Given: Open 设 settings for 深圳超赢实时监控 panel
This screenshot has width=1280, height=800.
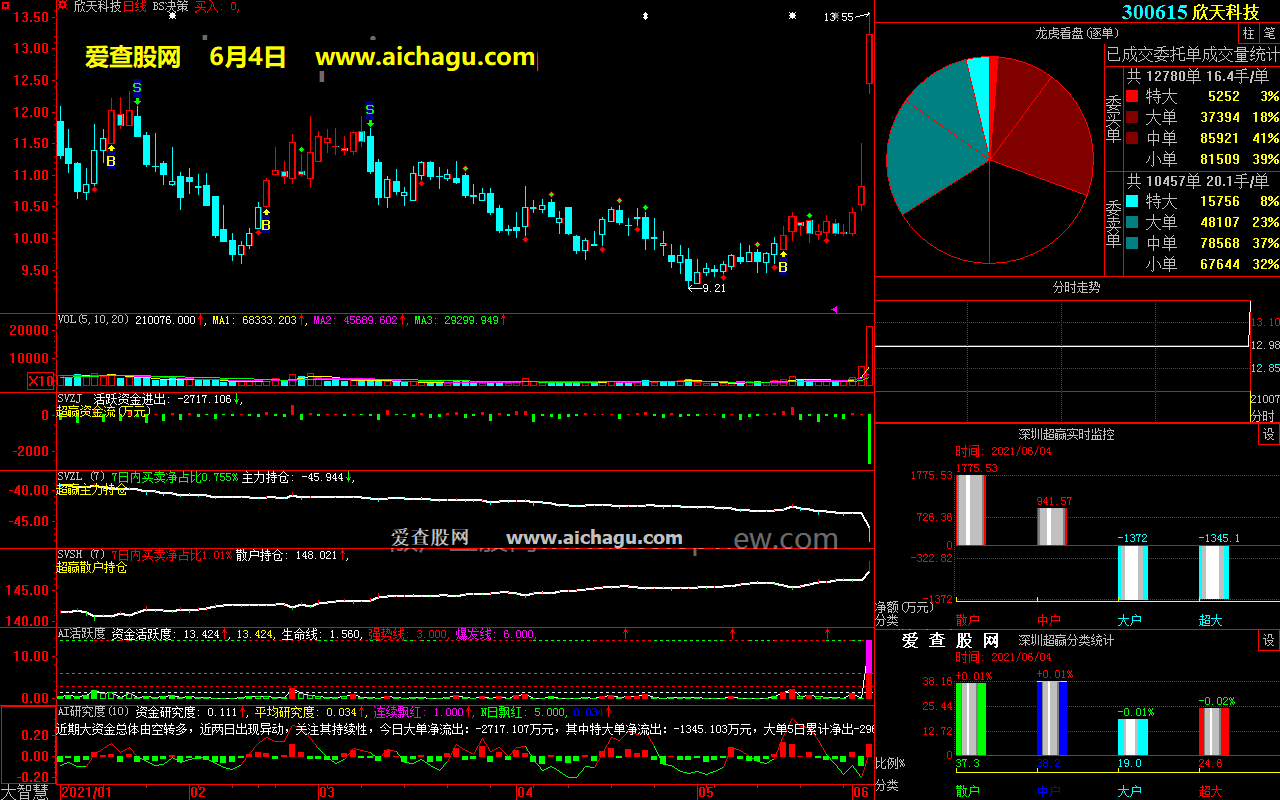Looking at the screenshot, I should pyautogui.click(x=1269, y=435).
